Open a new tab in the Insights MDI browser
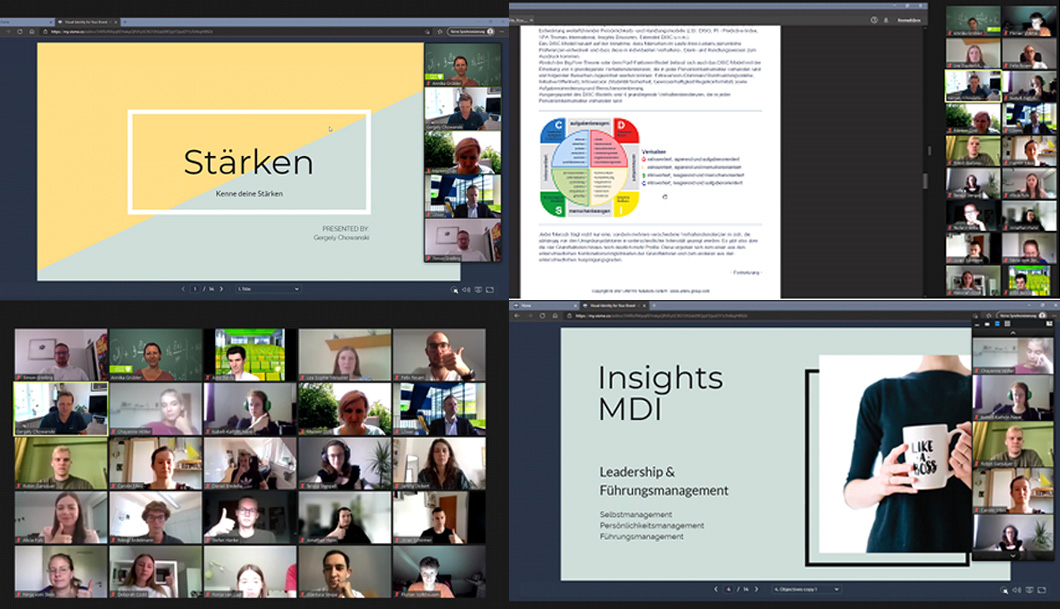This screenshot has width=1060, height=609. [654, 306]
